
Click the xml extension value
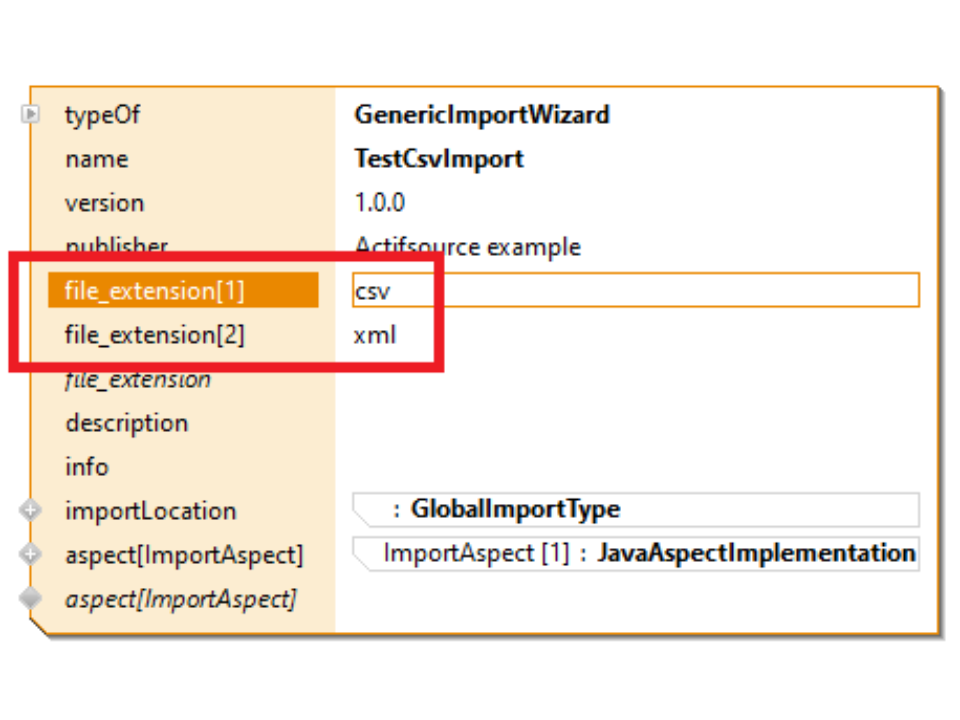pos(375,335)
